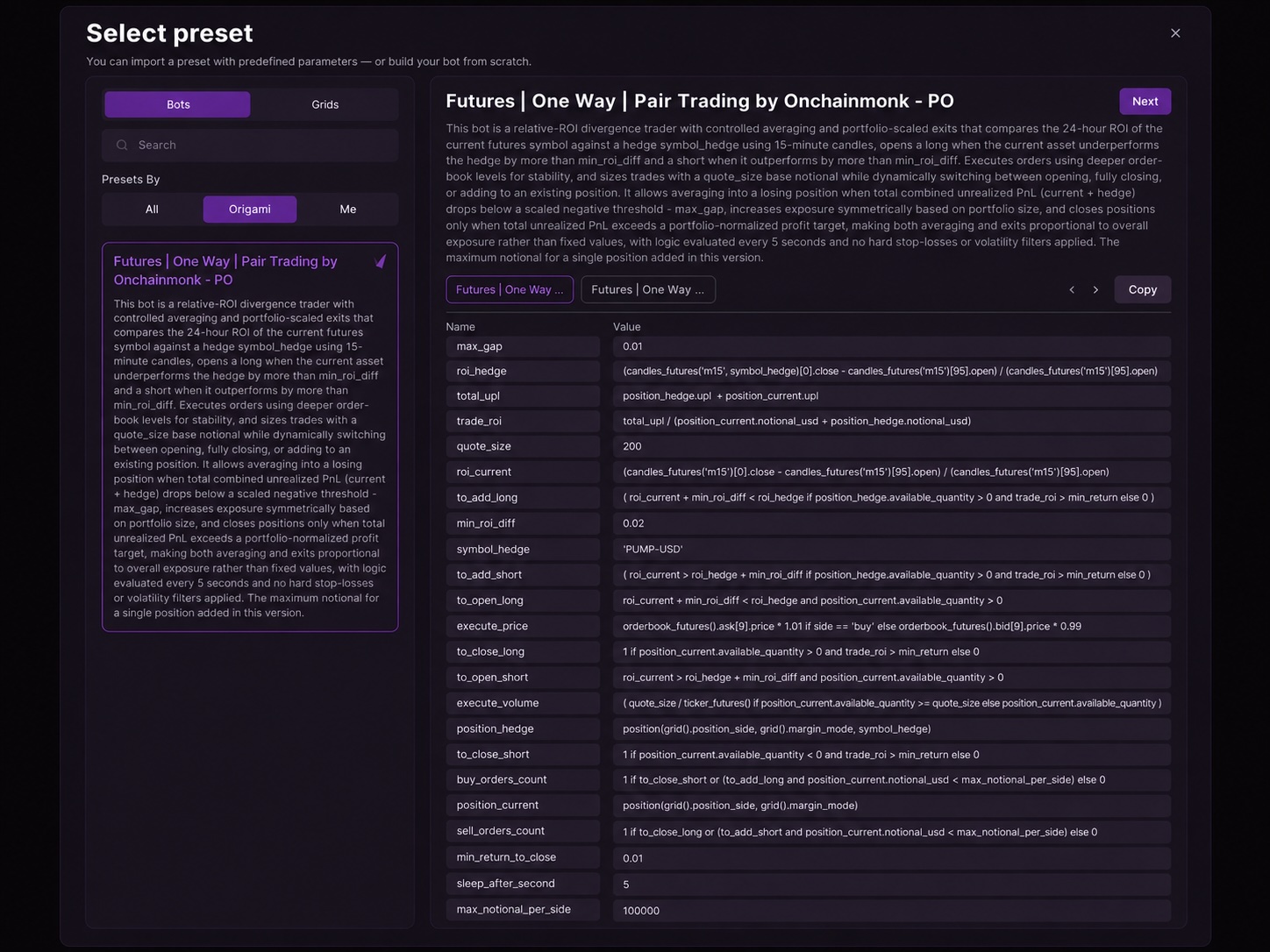Click the sell_orders_count formula value
Screen dimensions: 1270x952
[892, 832]
